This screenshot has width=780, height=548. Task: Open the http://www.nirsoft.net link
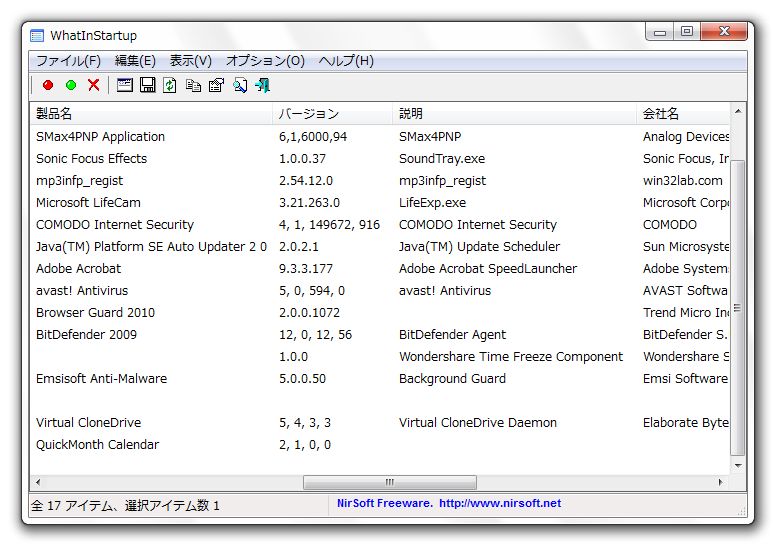click(x=500, y=503)
